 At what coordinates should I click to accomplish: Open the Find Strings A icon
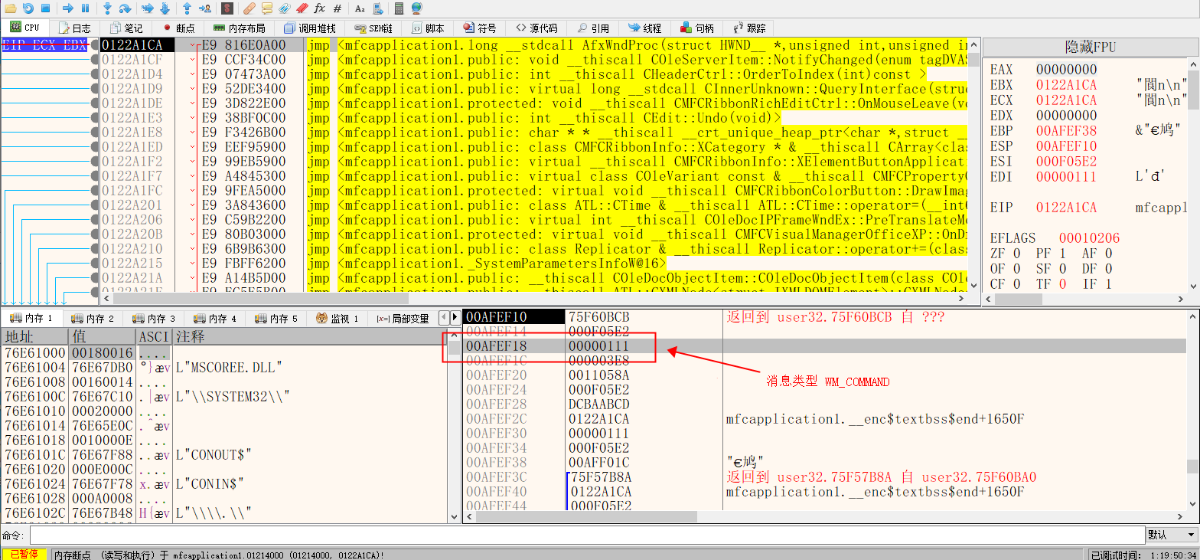click(x=360, y=8)
